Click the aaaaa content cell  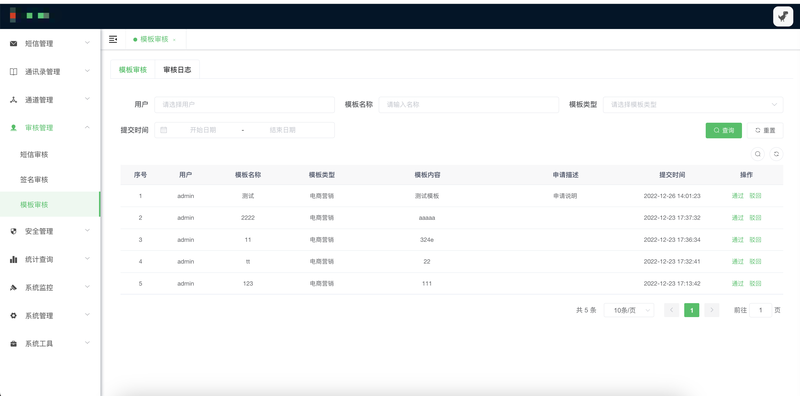click(x=427, y=218)
